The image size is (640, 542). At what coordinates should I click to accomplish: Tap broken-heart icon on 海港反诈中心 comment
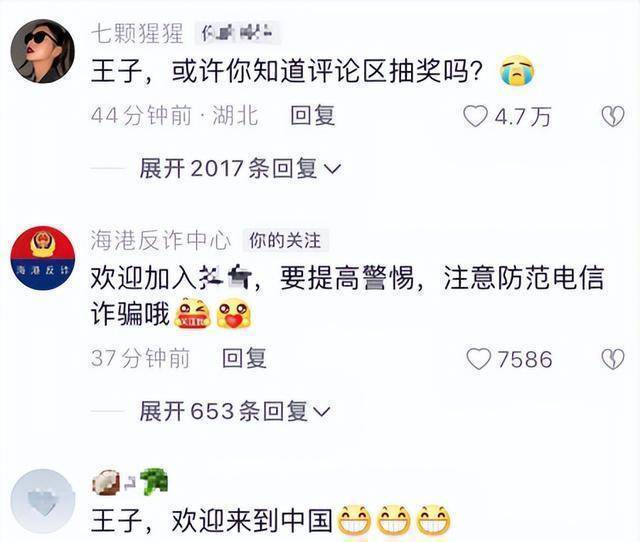pyautogui.click(x=613, y=359)
